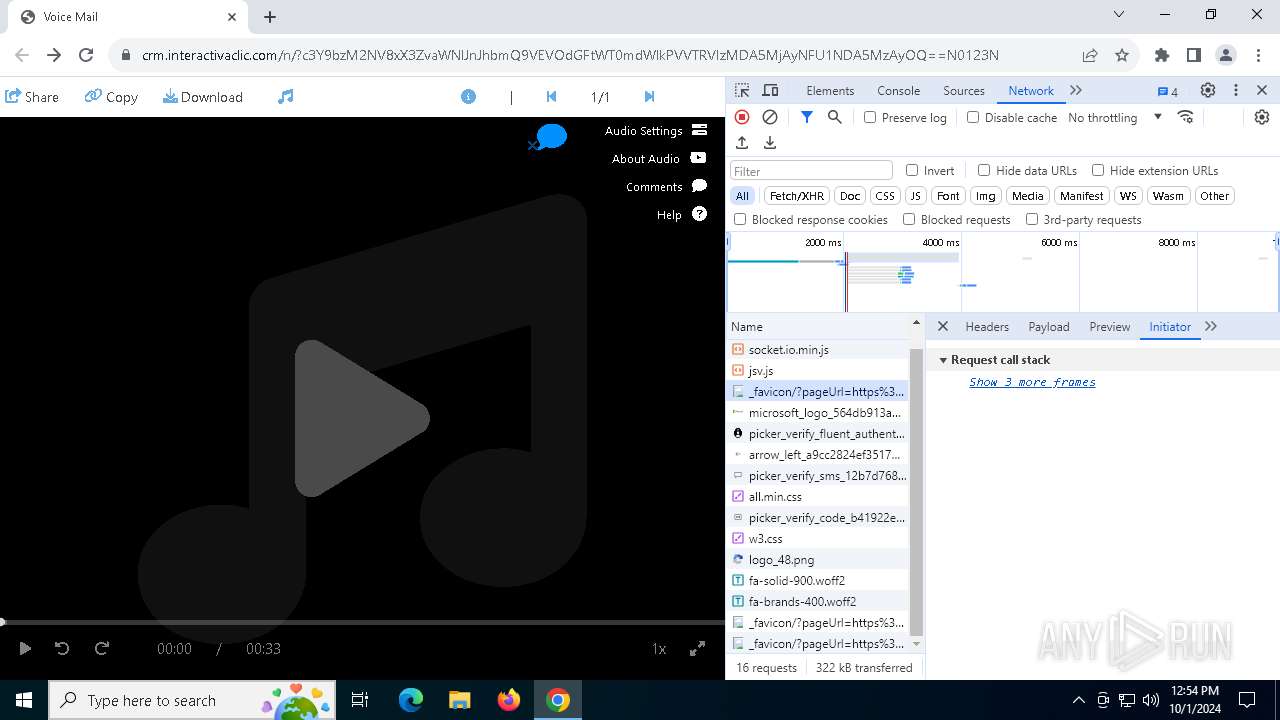Go to next track icon
The image size is (1280, 720).
coord(649,97)
